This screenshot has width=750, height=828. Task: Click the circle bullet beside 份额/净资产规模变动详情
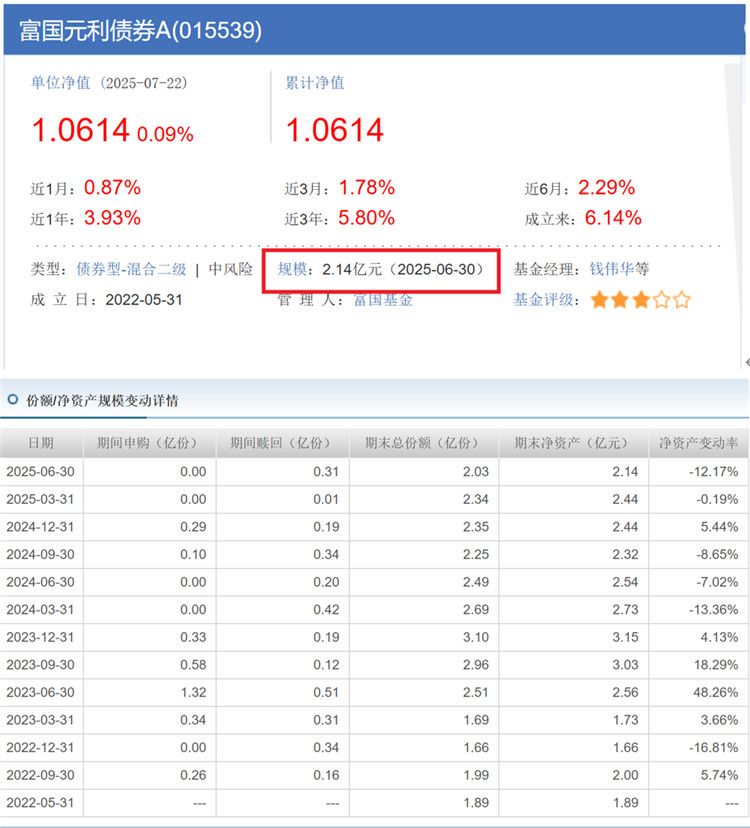[x=13, y=399]
